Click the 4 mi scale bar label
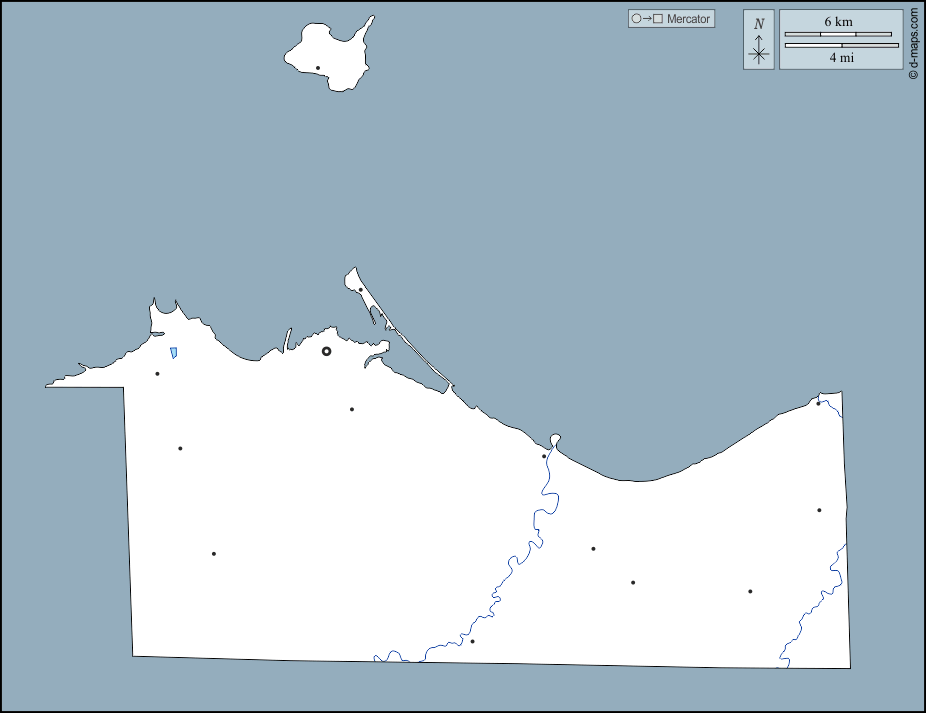 click(841, 57)
